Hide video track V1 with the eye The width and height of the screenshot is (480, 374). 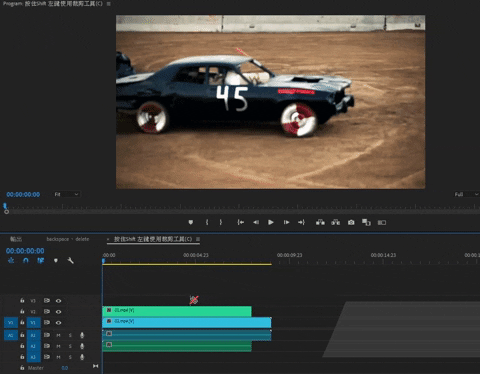tap(58, 323)
